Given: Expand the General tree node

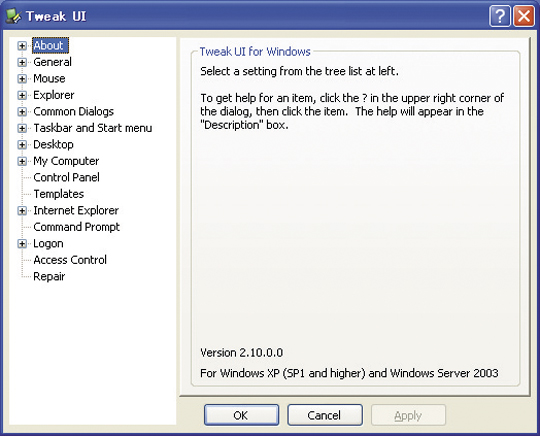Looking at the screenshot, I should [x=22, y=62].
